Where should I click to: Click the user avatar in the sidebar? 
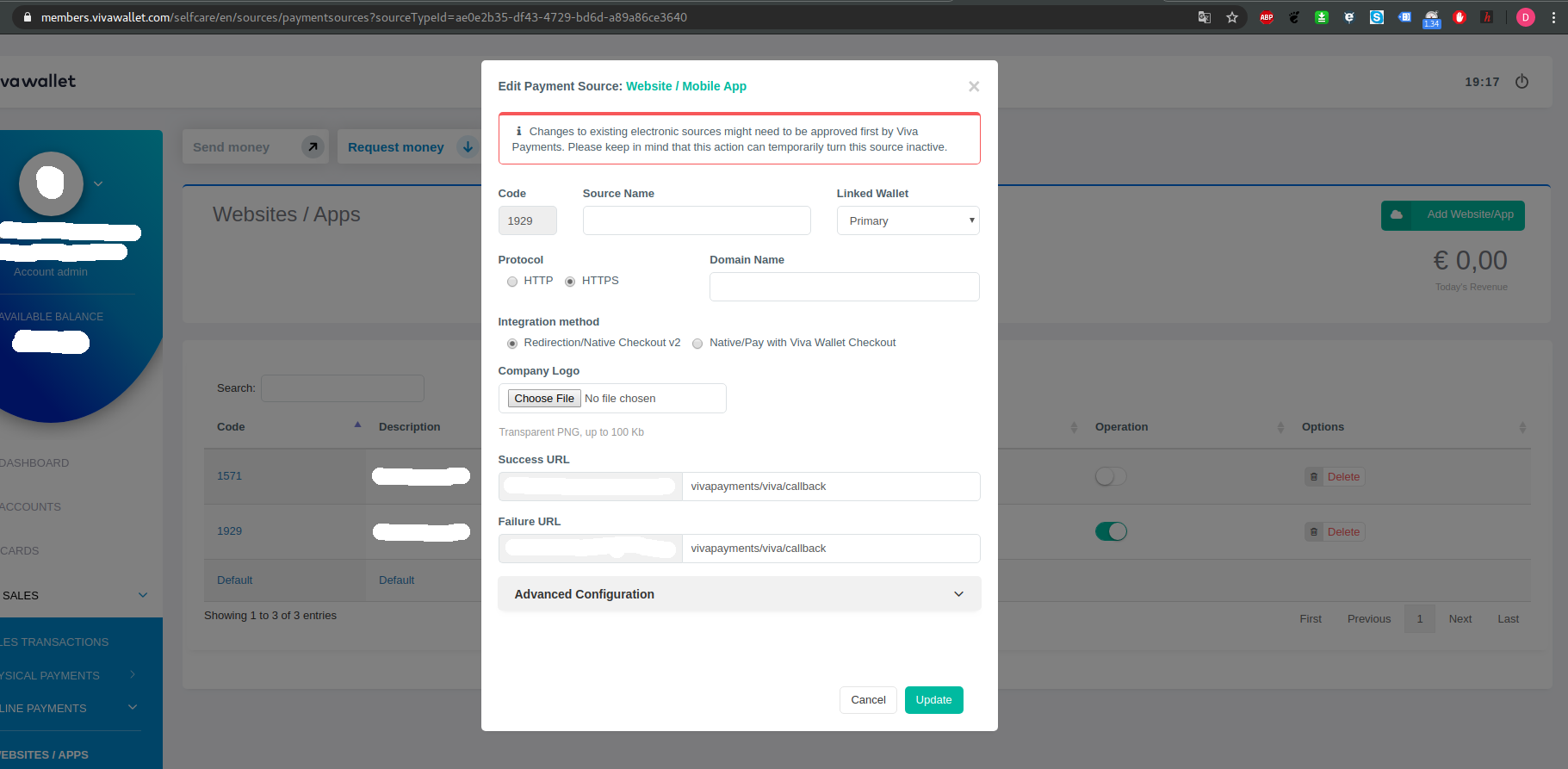coord(51,183)
